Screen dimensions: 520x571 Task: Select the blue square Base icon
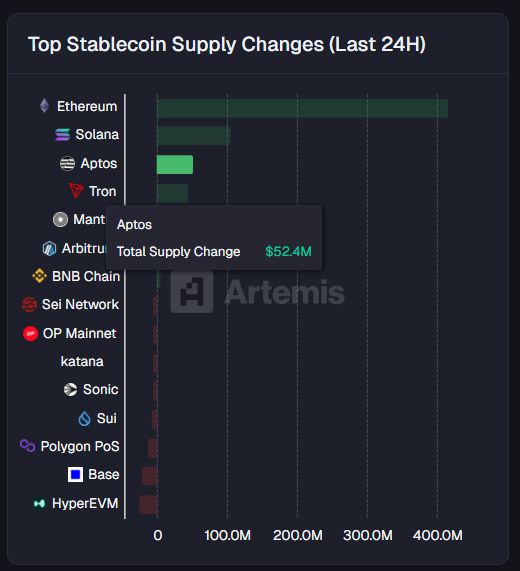pos(75,474)
